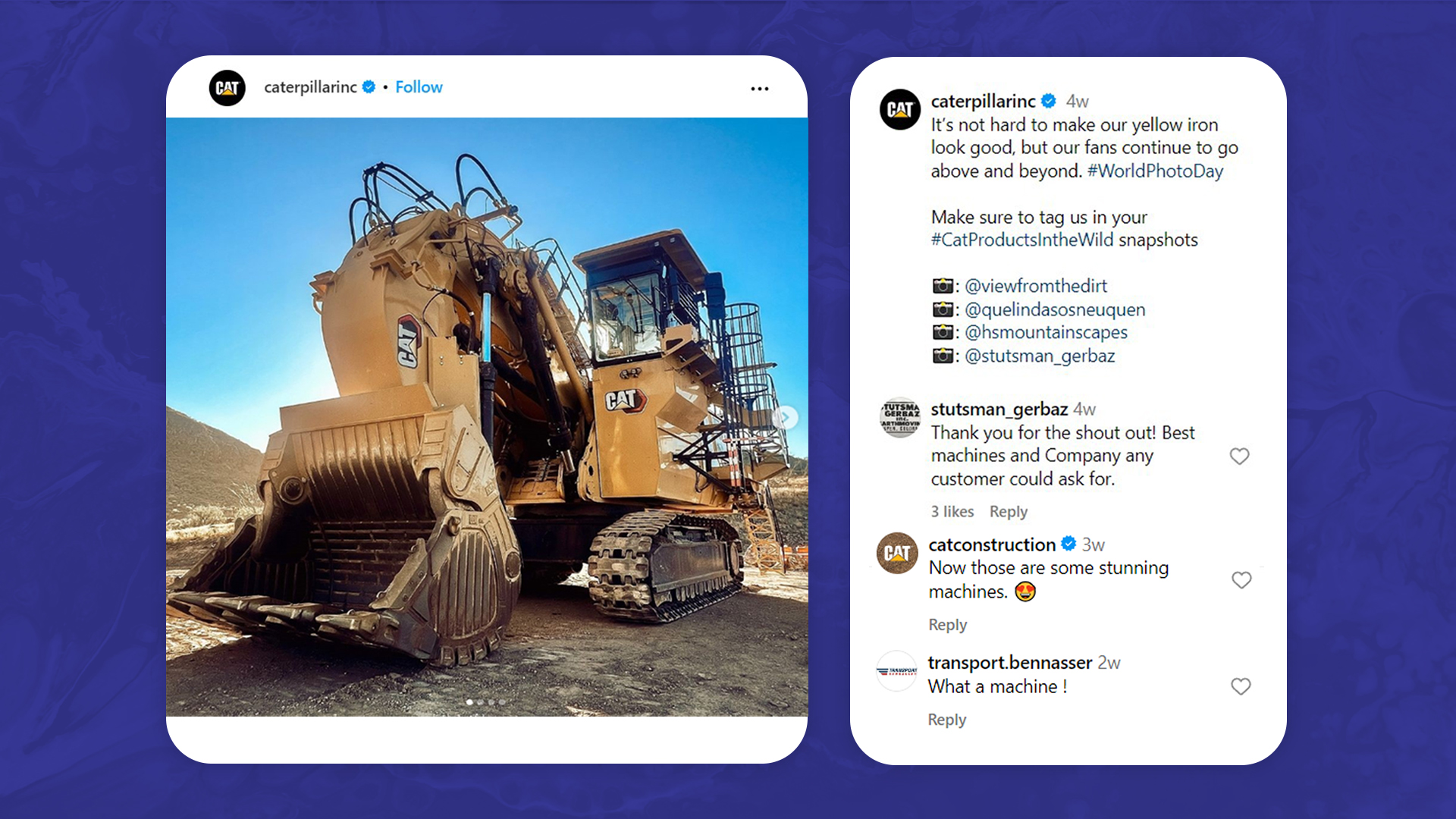1456x819 pixels.
Task: View the 3 likes on the comment
Action: tap(952, 512)
